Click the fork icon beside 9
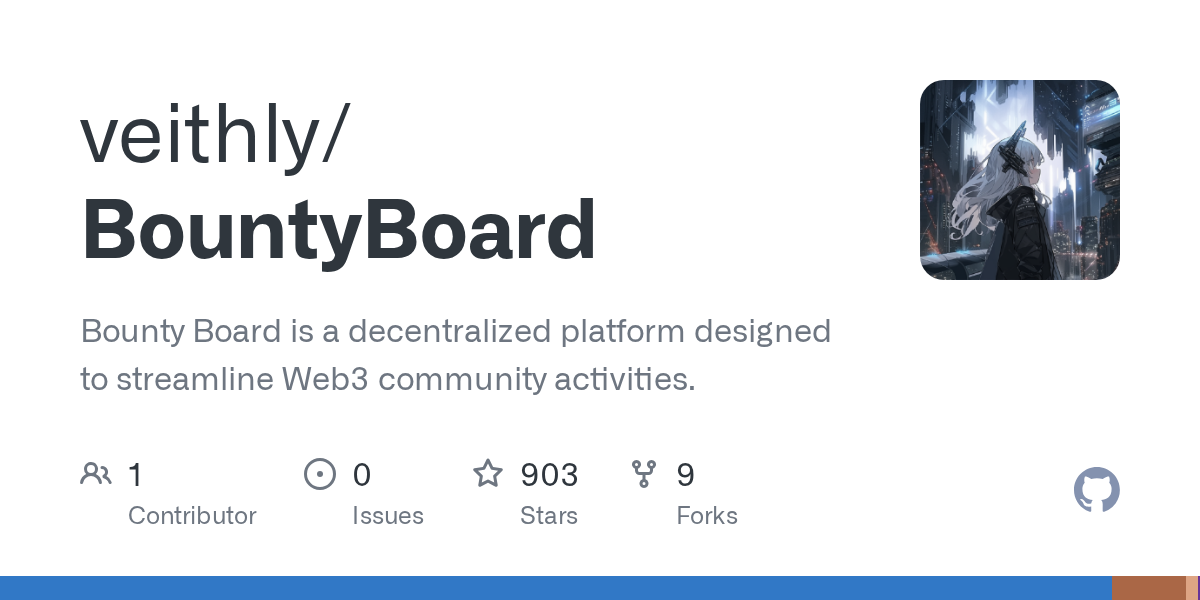The height and width of the screenshot is (600, 1200). click(644, 473)
